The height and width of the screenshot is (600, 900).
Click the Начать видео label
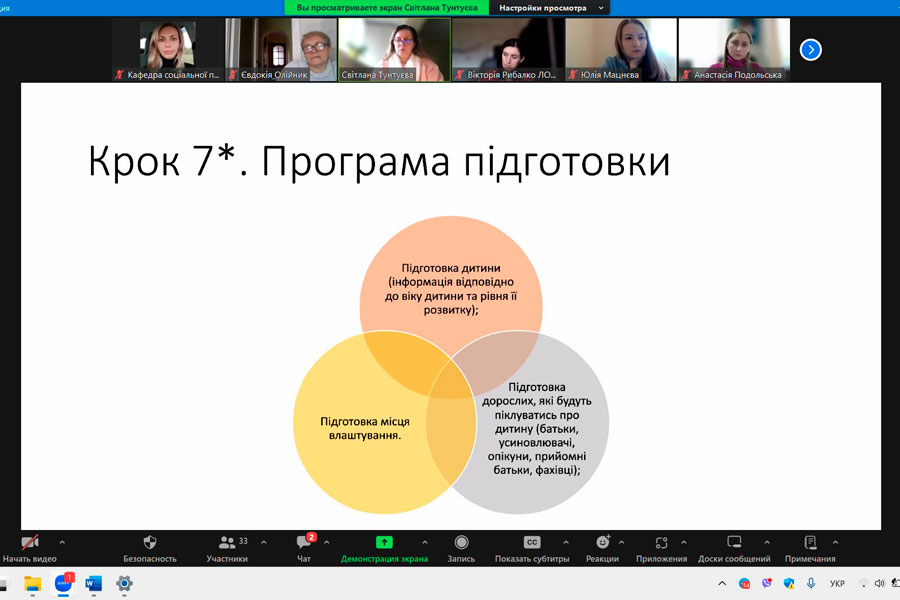click(30, 559)
